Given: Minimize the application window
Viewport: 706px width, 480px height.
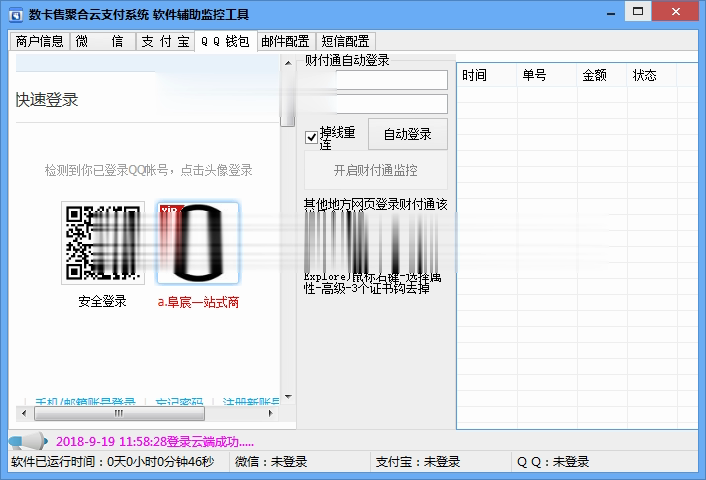Looking at the screenshot, I should (x=611, y=13).
